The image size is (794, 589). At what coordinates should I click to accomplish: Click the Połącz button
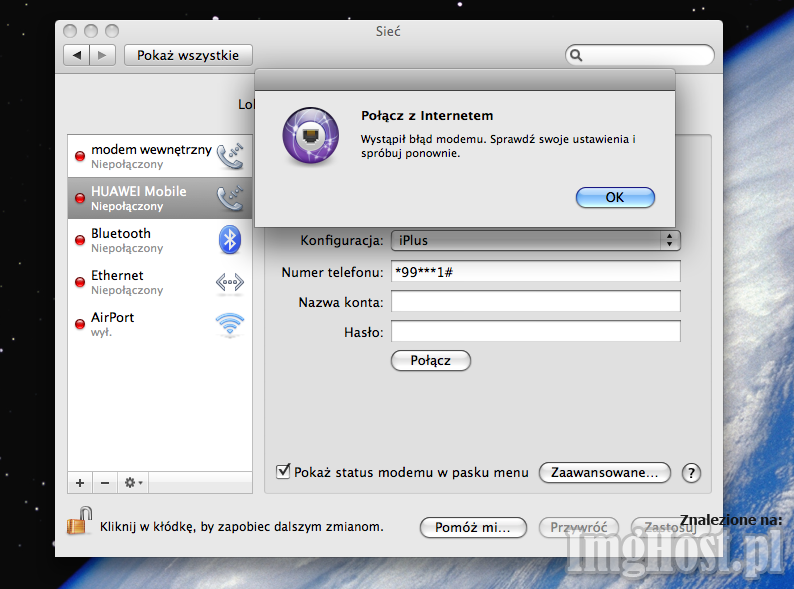tap(431, 361)
